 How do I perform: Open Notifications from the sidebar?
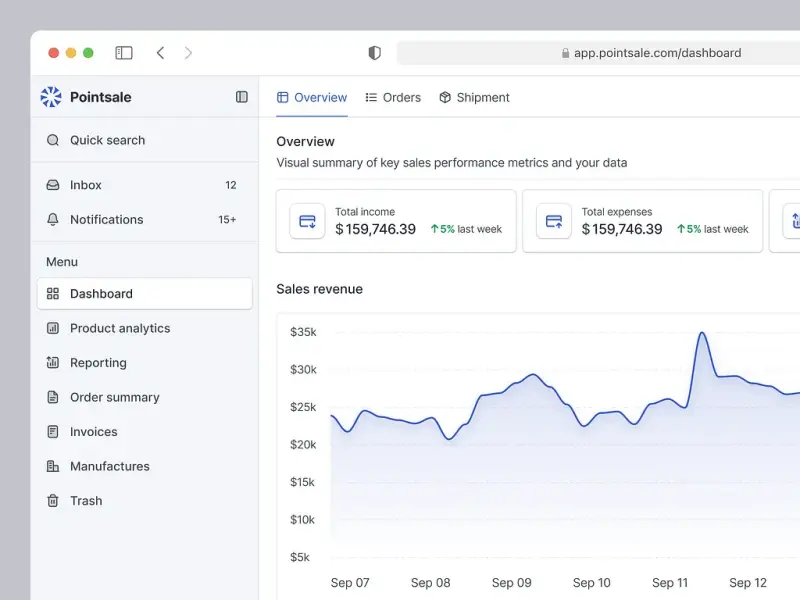point(106,219)
